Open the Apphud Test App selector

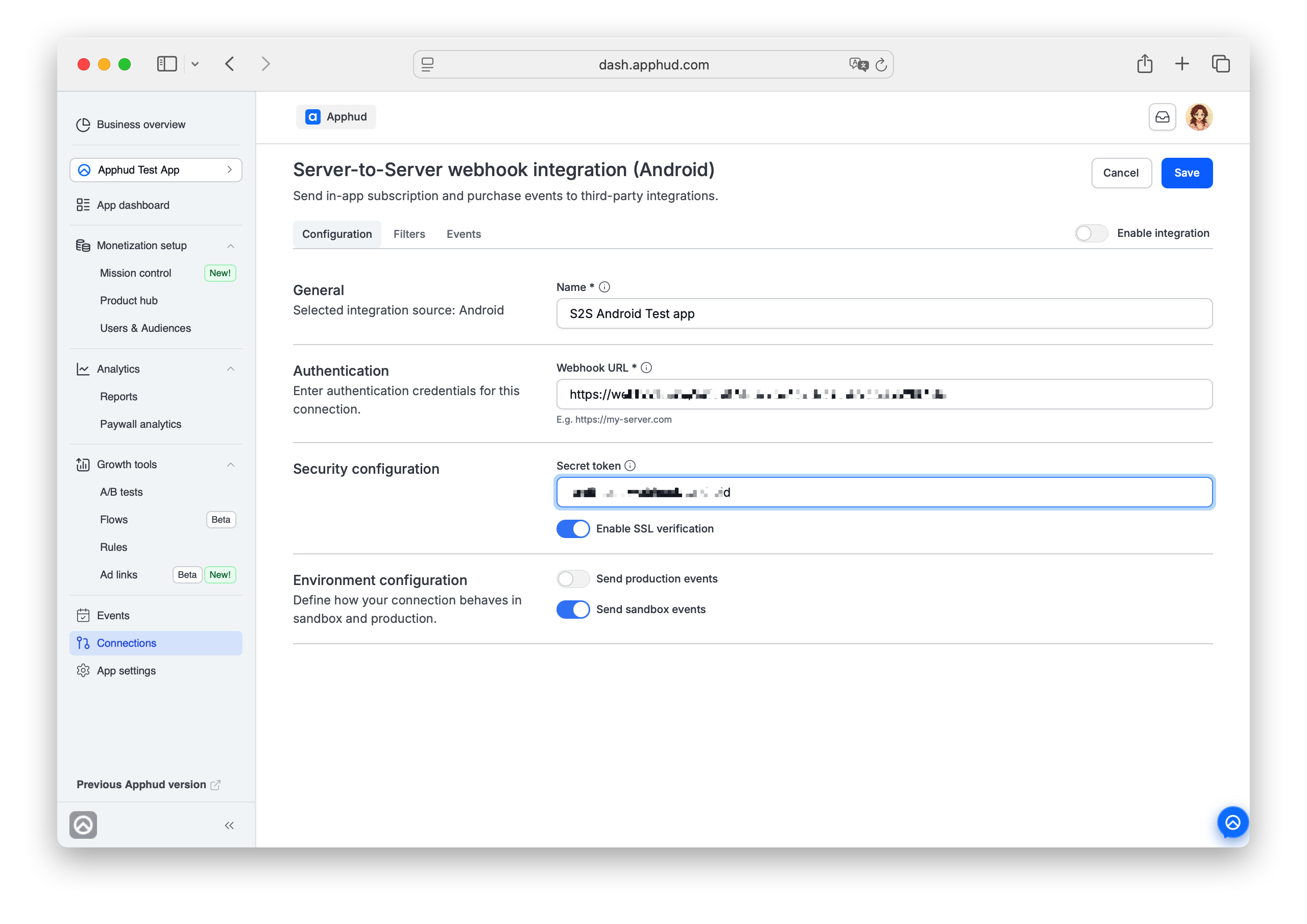tap(156, 169)
